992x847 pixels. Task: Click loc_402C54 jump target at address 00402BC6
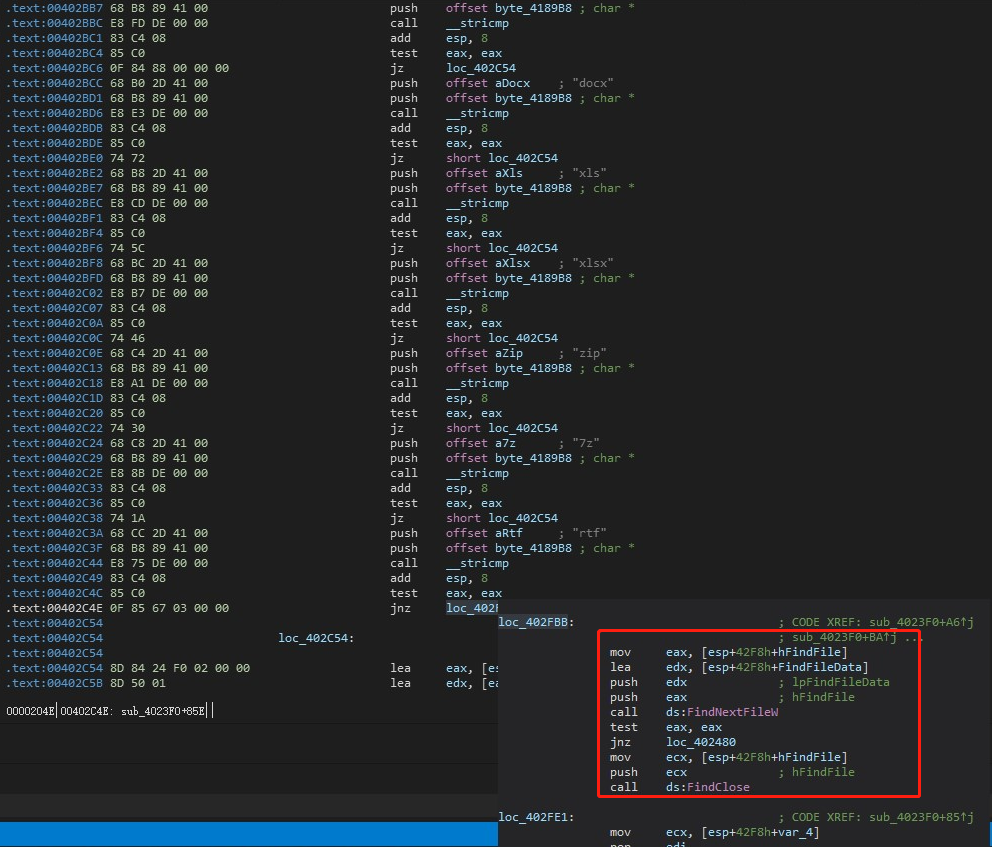[481, 68]
